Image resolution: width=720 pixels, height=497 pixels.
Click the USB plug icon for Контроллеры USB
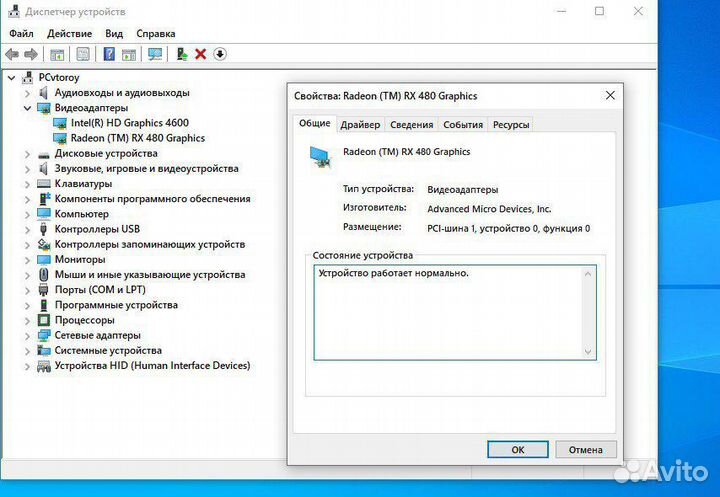[x=44, y=229]
